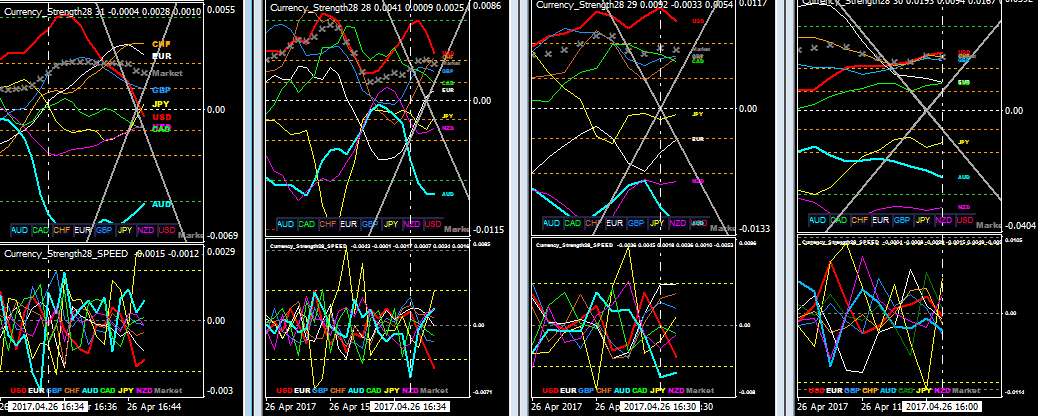
Task: Click the 2017.04.26 16:00 time label
Action: click(943, 406)
